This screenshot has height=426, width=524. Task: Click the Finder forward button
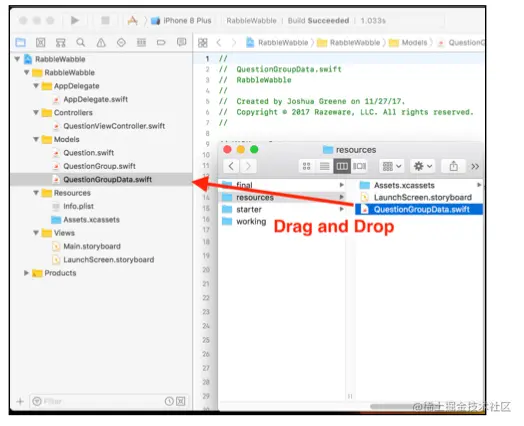(x=248, y=166)
